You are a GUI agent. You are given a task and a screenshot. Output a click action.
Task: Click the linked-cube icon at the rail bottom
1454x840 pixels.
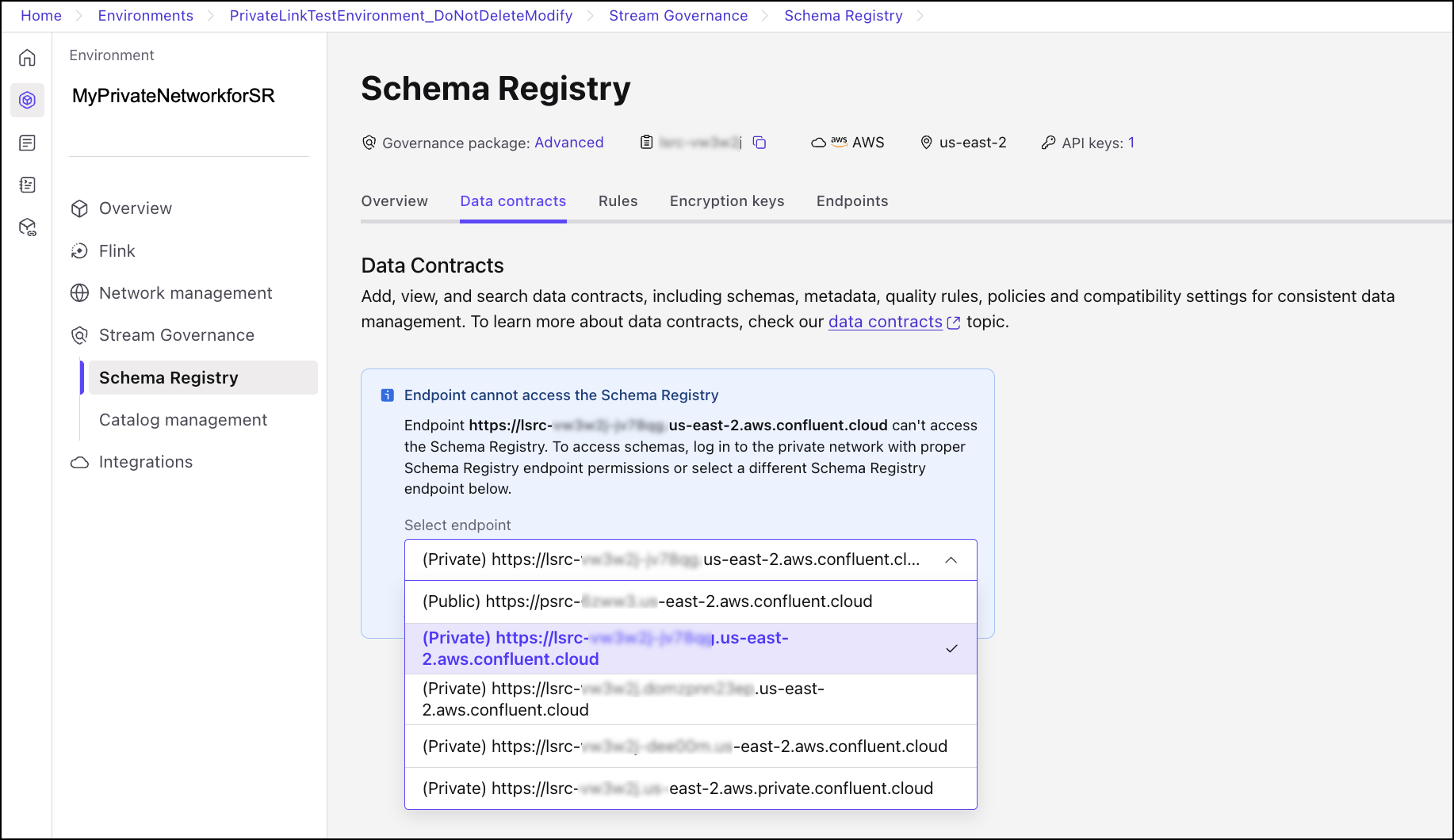click(x=27, y=227)
